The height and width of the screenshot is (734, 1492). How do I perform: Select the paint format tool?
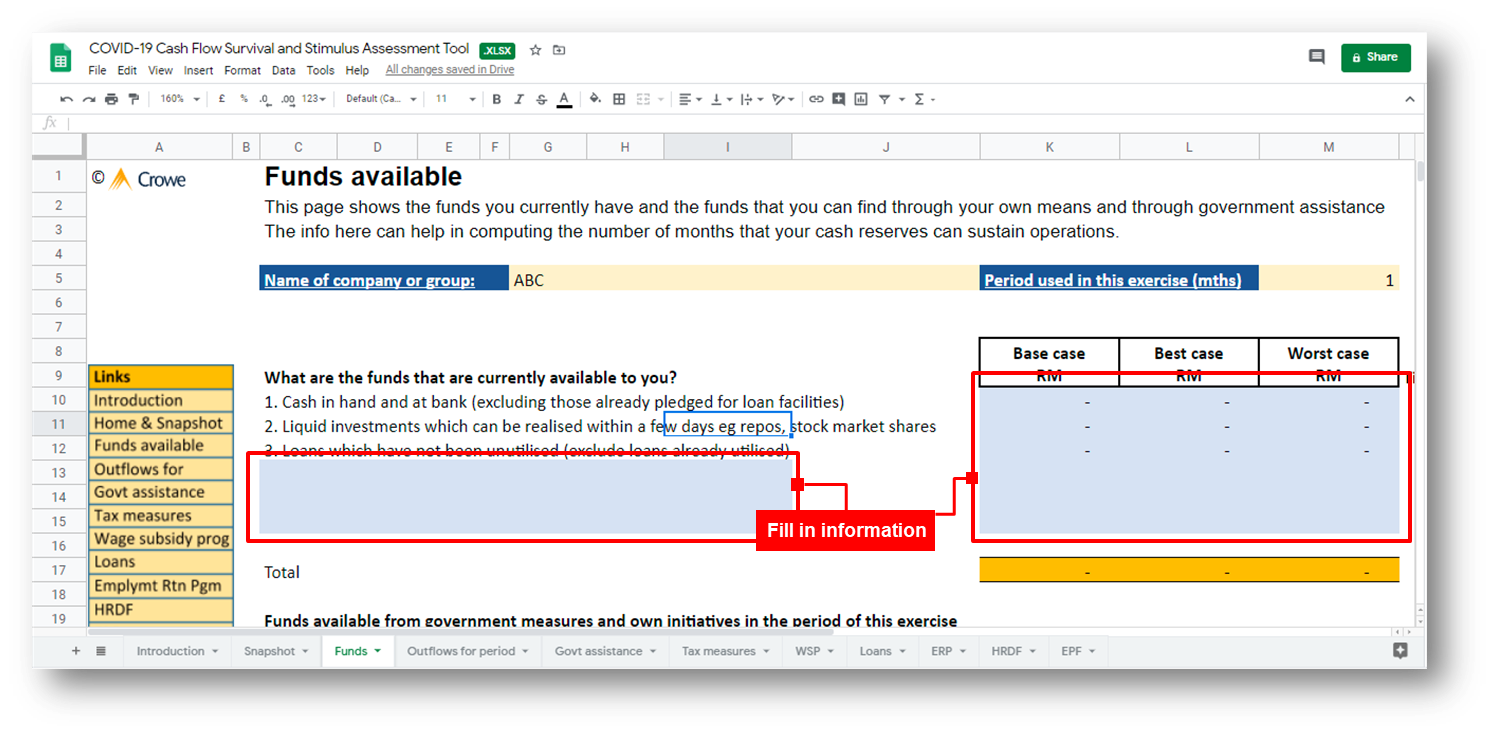pyautogui.click(x=133, y=99)
